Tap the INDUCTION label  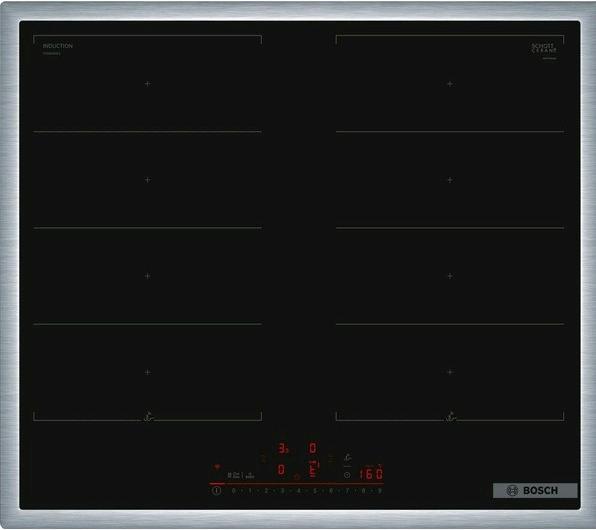point(57,46)
